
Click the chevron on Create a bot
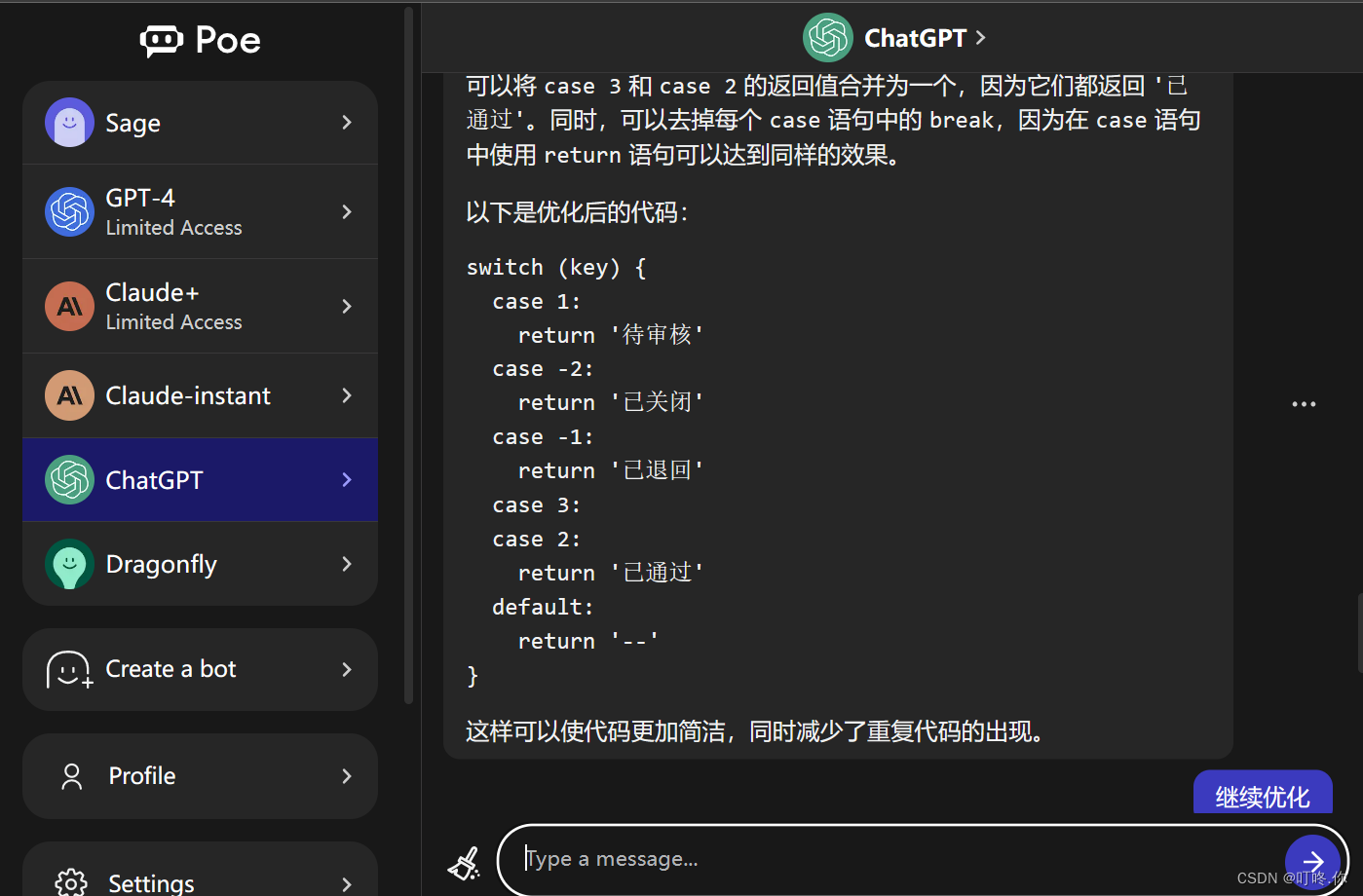[x=347, y=669]
